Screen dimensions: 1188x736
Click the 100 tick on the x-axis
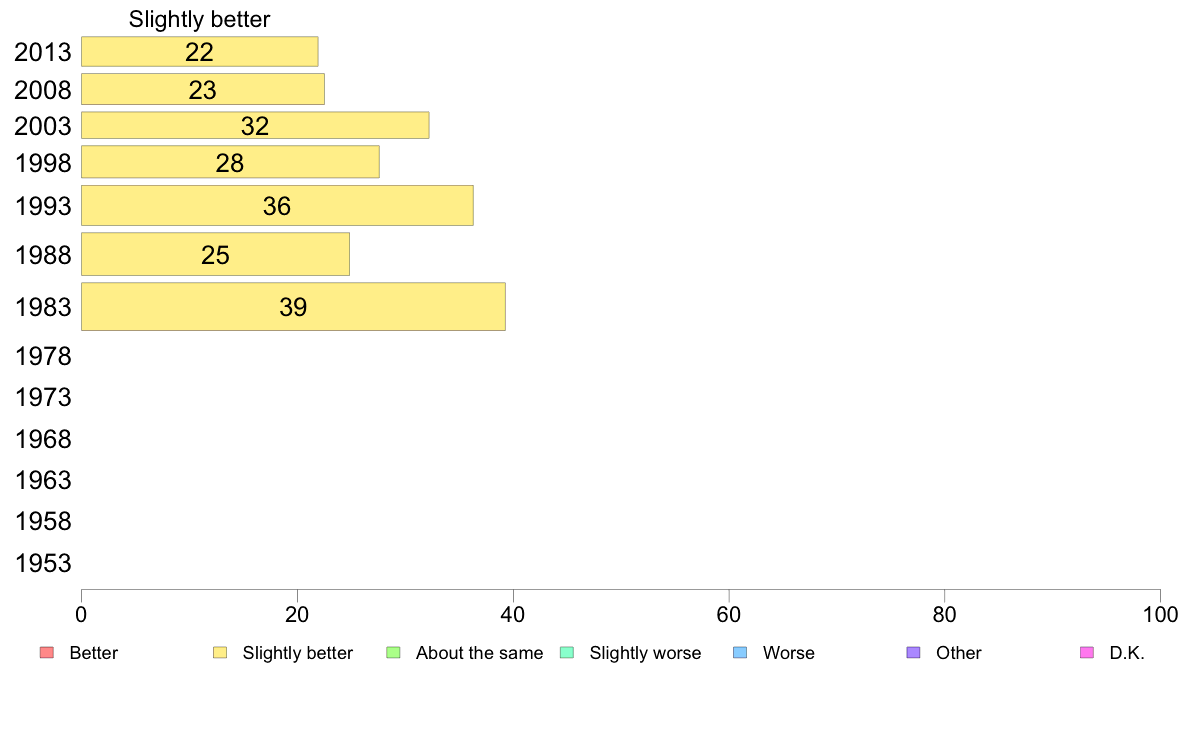click(x=1160, y=615)
